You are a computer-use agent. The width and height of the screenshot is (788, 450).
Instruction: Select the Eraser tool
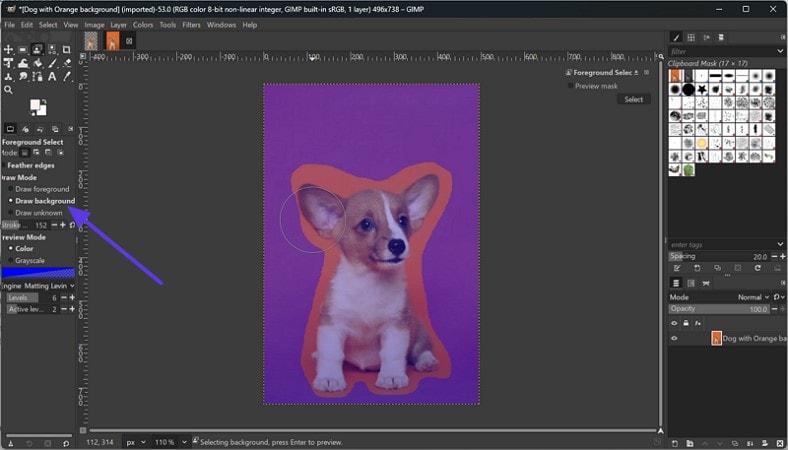tap(66, 63)
